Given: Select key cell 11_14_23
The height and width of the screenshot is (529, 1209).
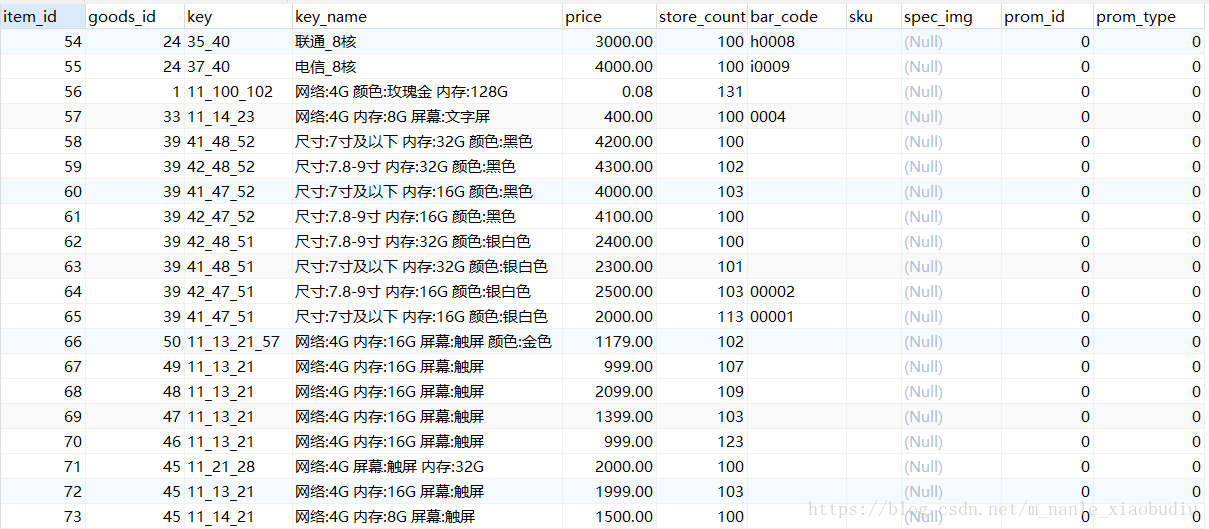Looking at the screenshot, I should (x=239, y=116).
